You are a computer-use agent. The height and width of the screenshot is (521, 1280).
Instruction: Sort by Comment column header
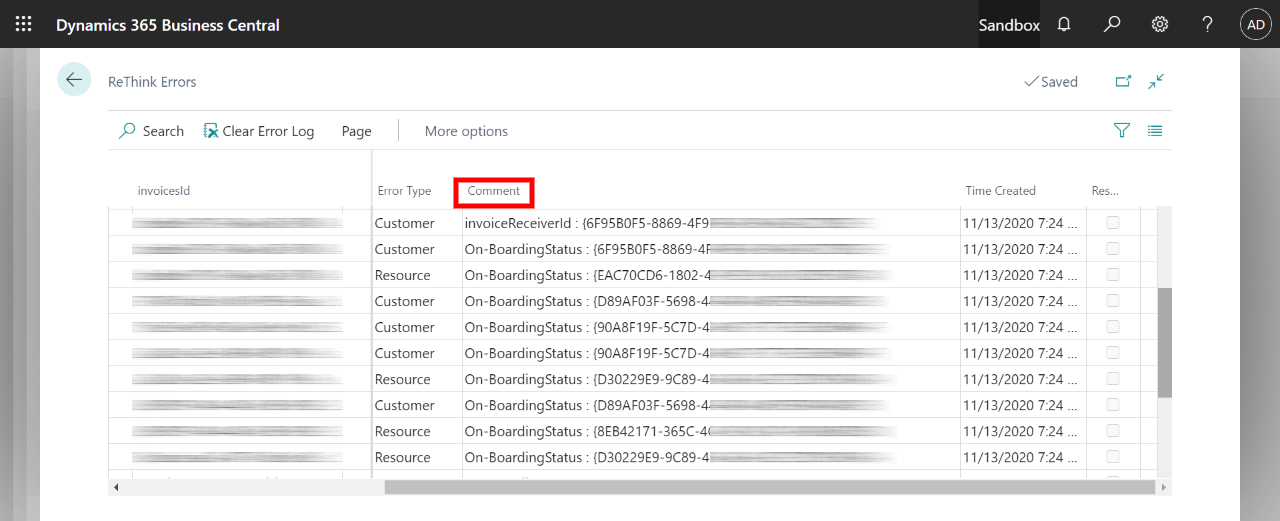point(494,191)
